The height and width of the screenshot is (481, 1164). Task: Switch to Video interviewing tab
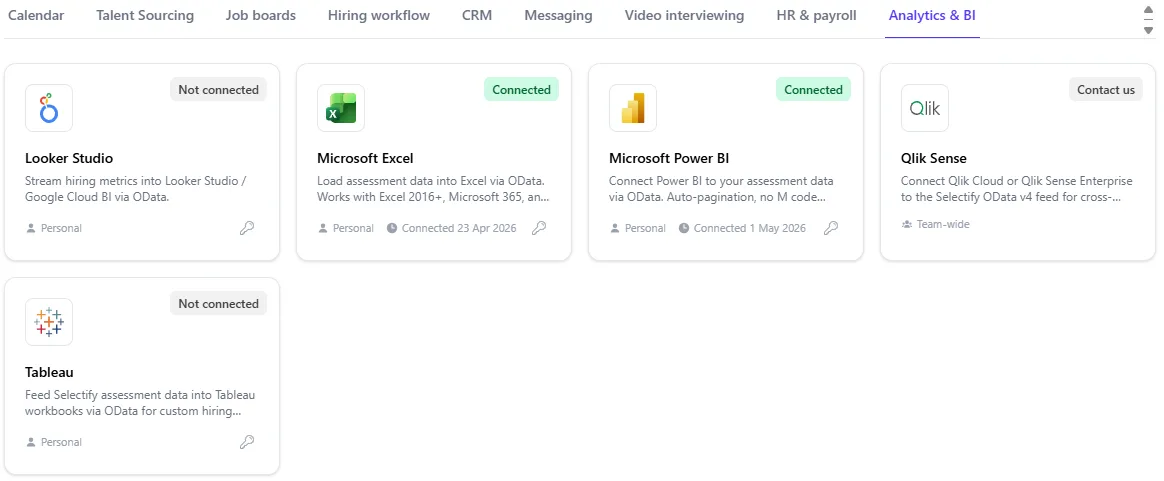click(684, 16)
